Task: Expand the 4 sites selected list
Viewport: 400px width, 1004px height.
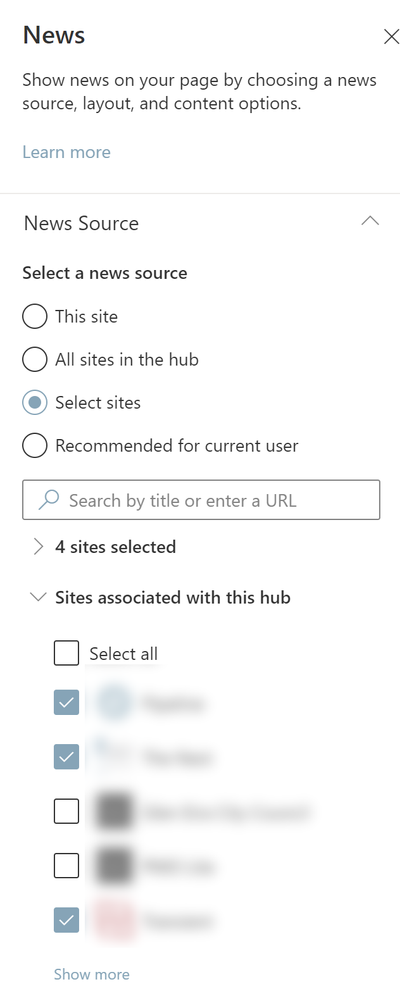Action: (x=38, y=547)
